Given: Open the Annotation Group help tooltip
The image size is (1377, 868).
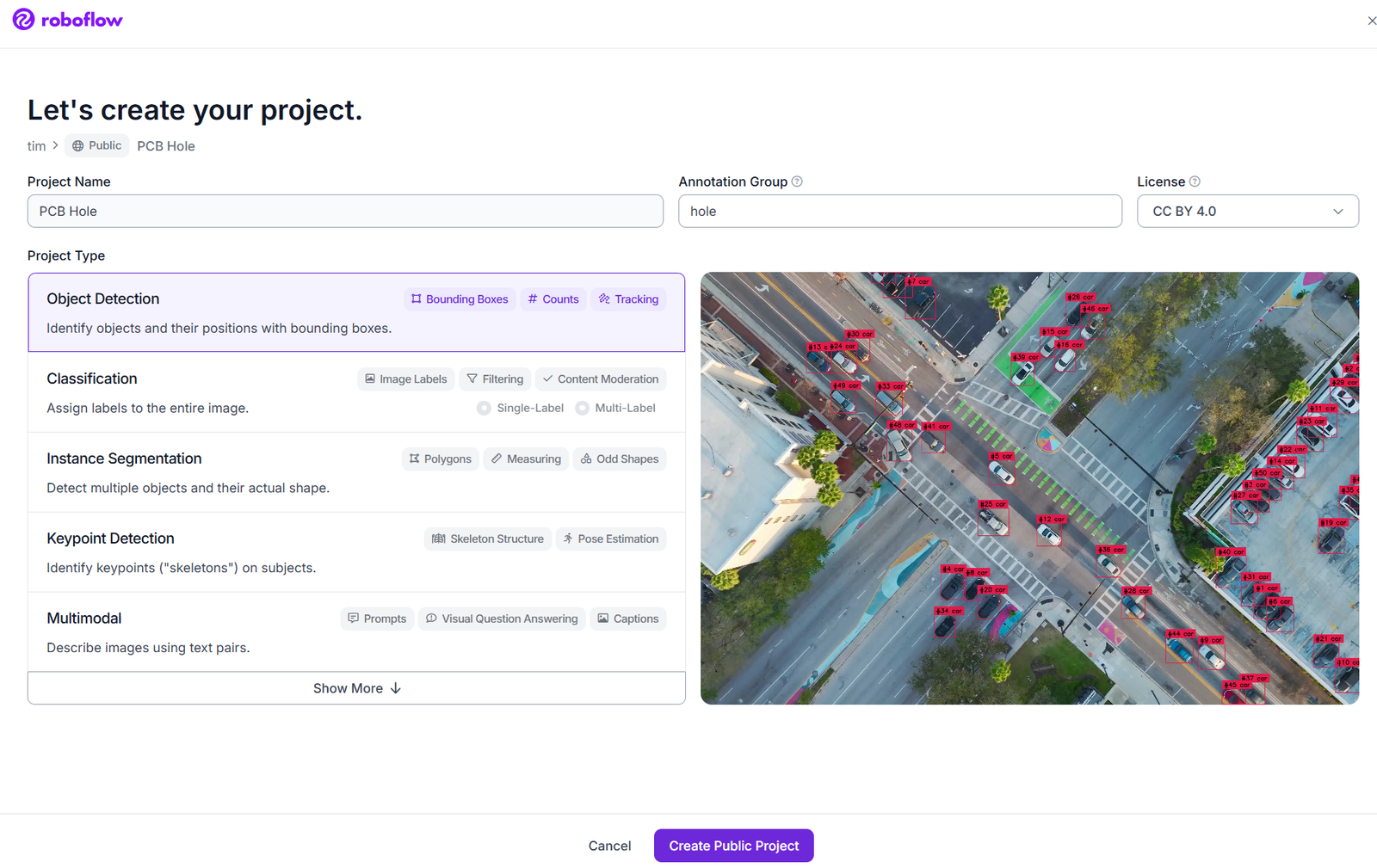Looking at the screenshot, I should (x=797, y=182).
